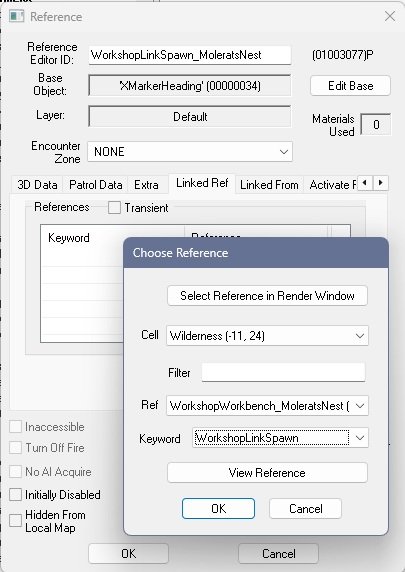Toggle the No AI Acquire checkbox
This screenshot has width=405, height=572.
[x=15, y=471]
